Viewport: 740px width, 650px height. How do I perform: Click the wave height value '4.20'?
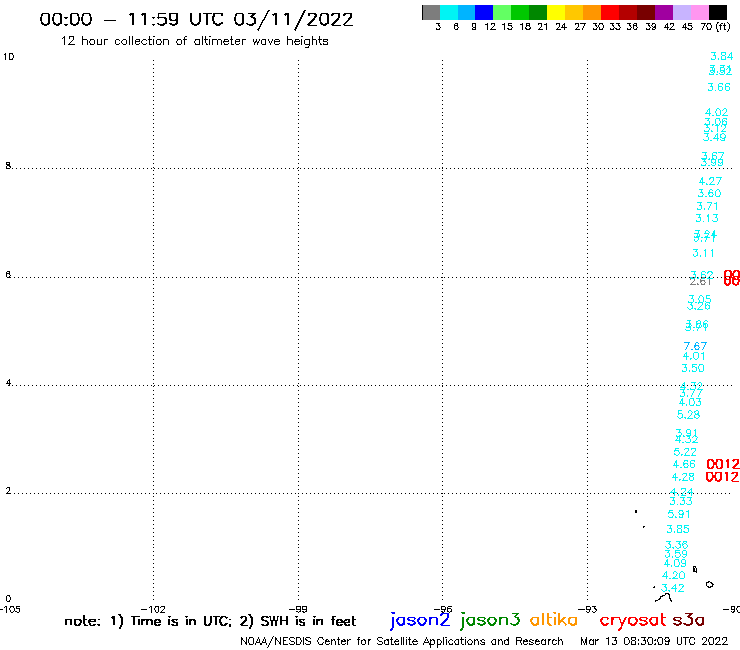[x=673, y=576]
